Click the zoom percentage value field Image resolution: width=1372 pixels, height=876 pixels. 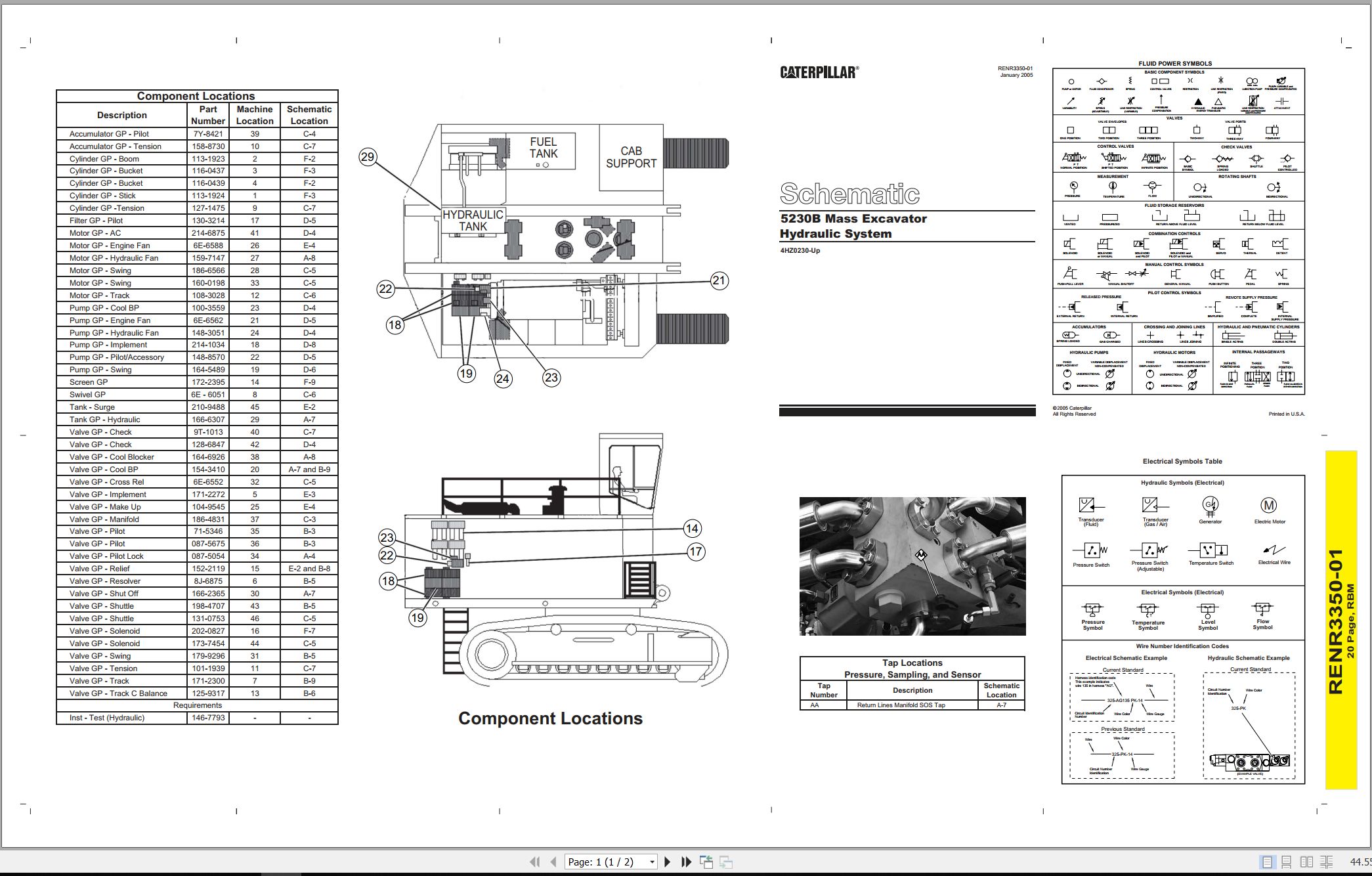click(x=1360, y=862)
